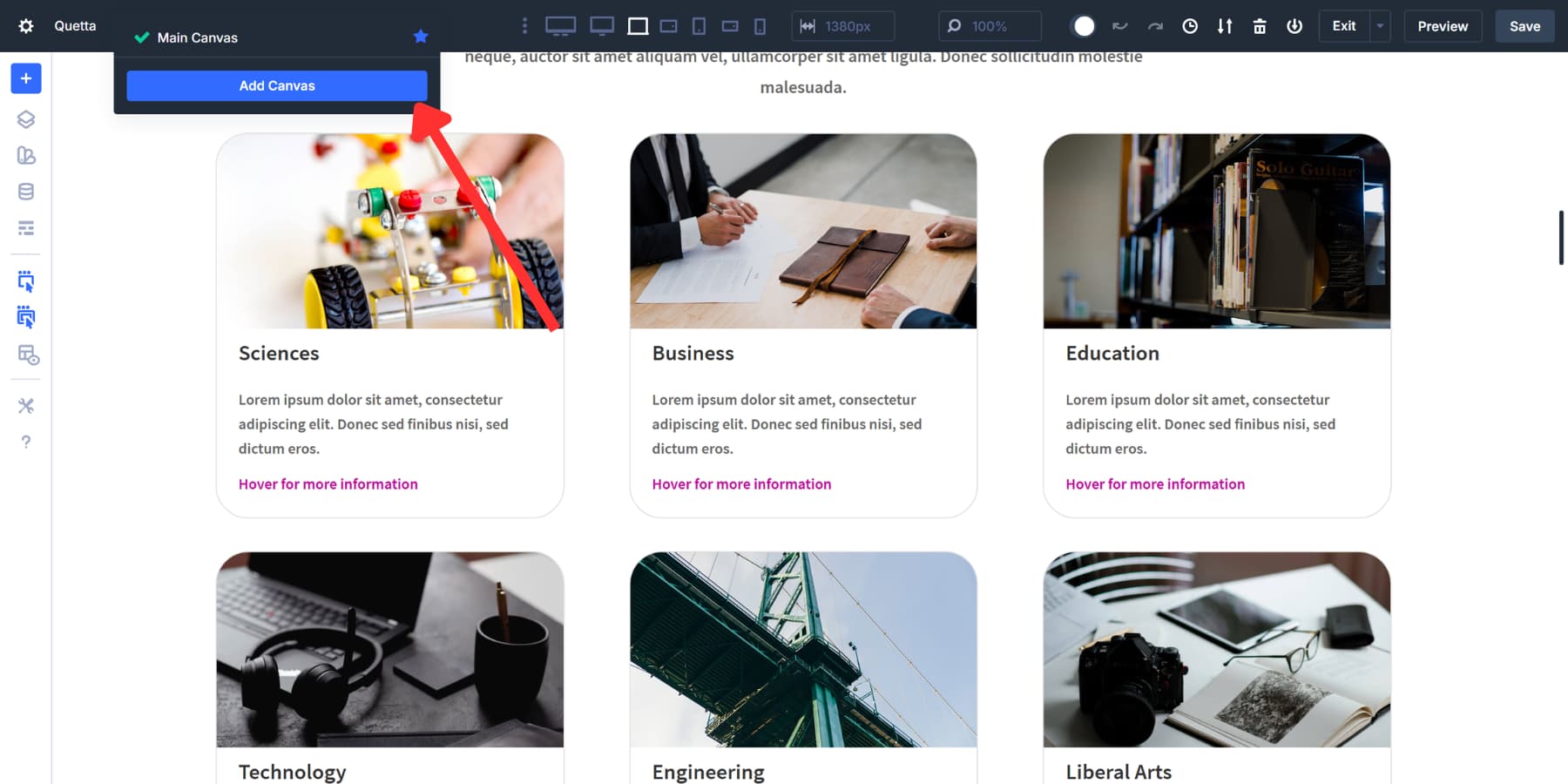Open the Main Canvas selector

pos(196,37)
